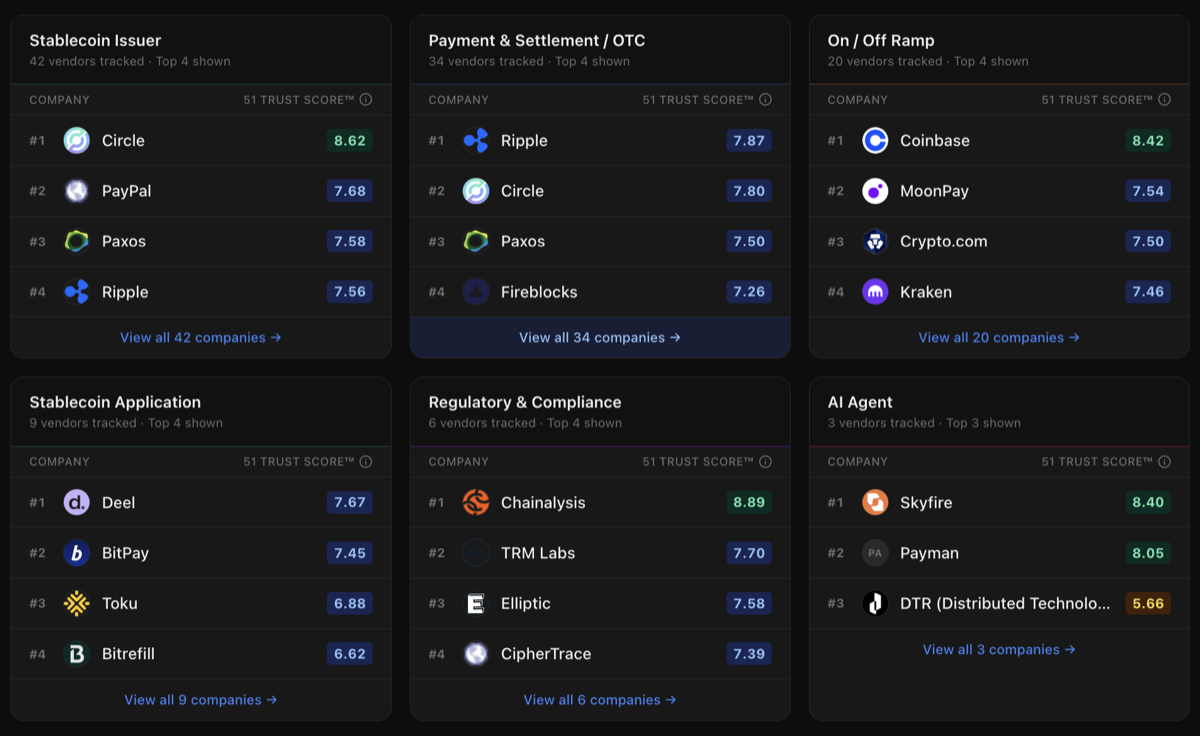Open the View all 6 companies link
This screenshot has width=1200, height=736.
tap(600, 699)
